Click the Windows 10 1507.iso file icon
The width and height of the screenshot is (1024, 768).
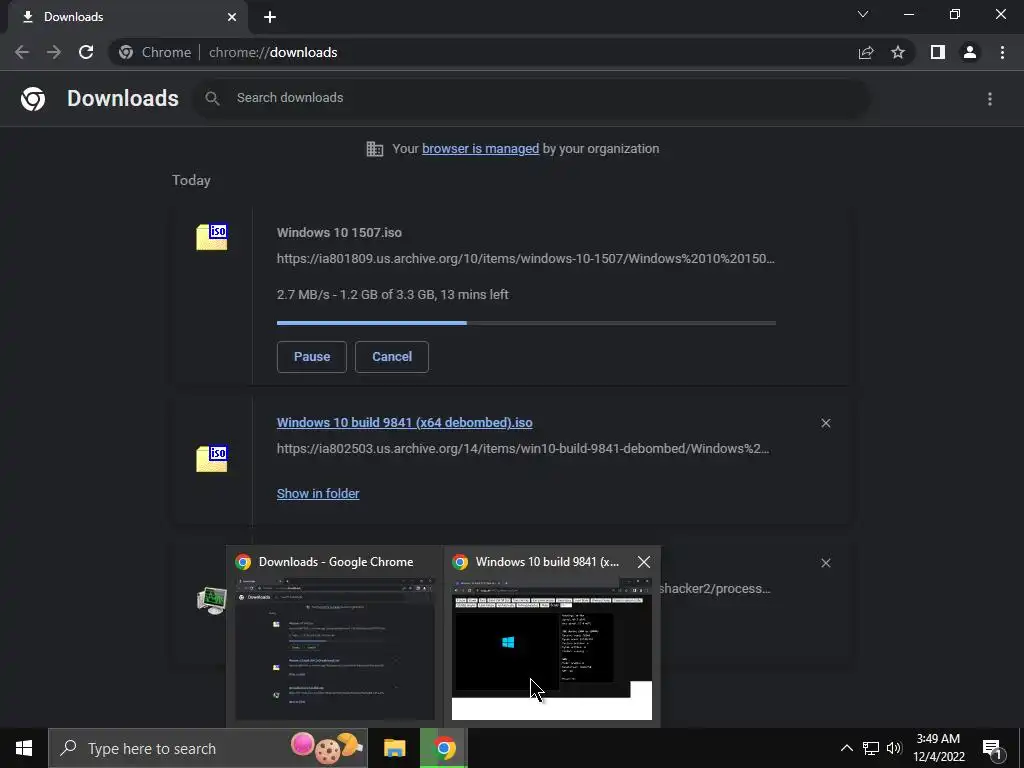click(x=212, y=236)
